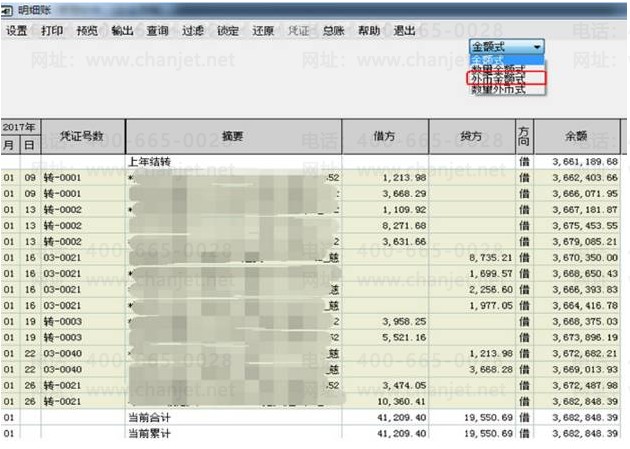The image size is (630, 449).
Task: Click debit amount 3,958.25
Action: 404,322
